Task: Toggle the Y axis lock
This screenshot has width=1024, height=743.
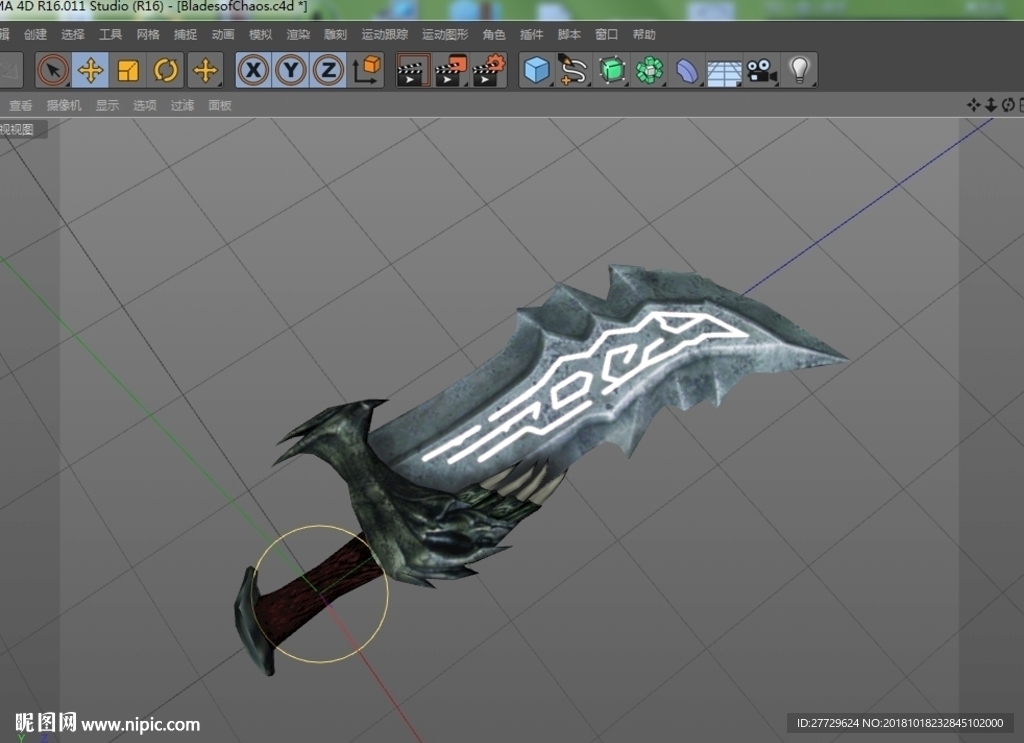Action: click(291, 70)
